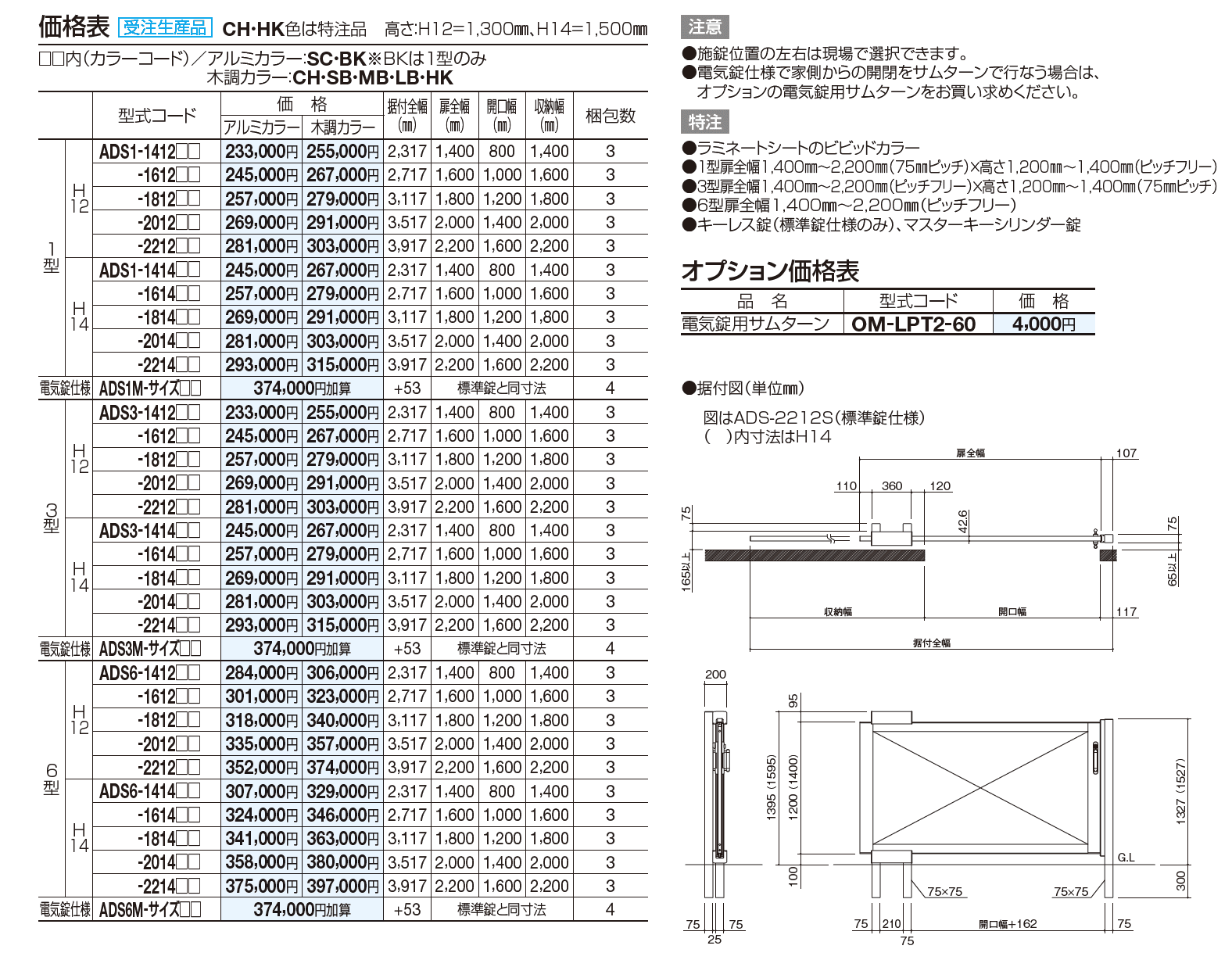This screenshot has height=960, width=1232.
Task: Click the キーレス錠 master key bullet line
Action: pos(881,225)
